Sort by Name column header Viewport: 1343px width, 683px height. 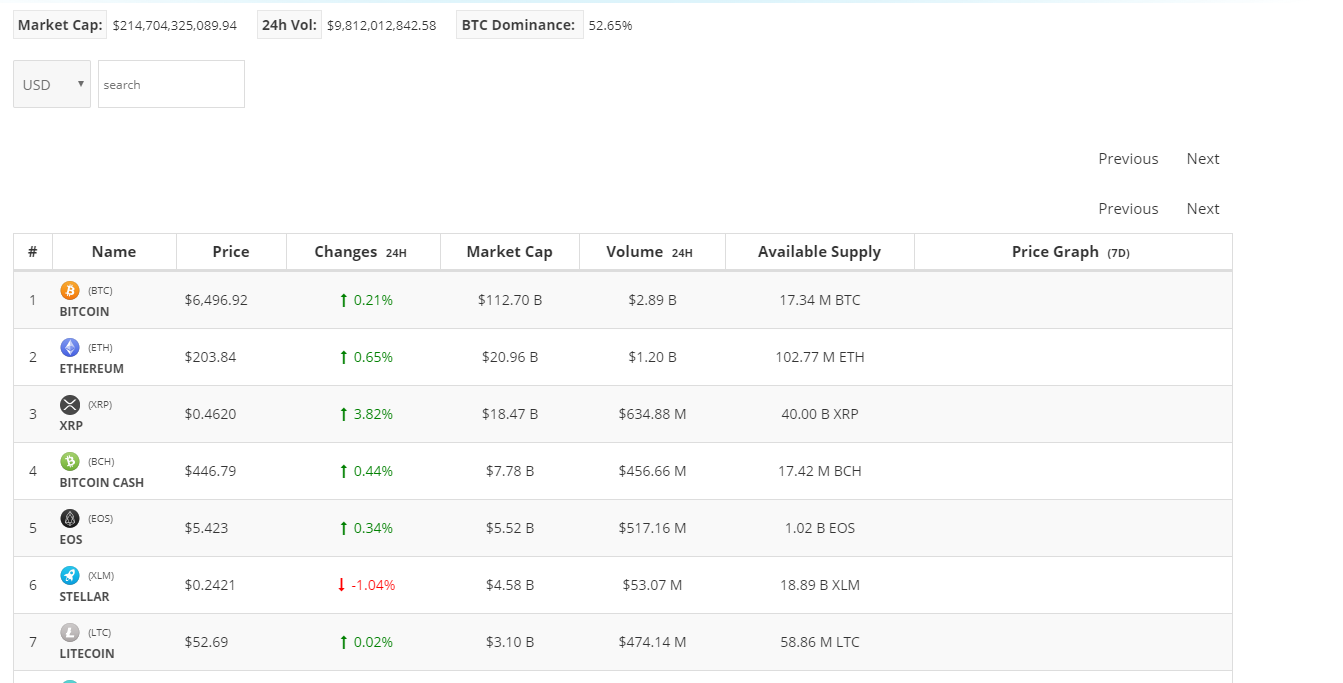(x=114, y=252)
